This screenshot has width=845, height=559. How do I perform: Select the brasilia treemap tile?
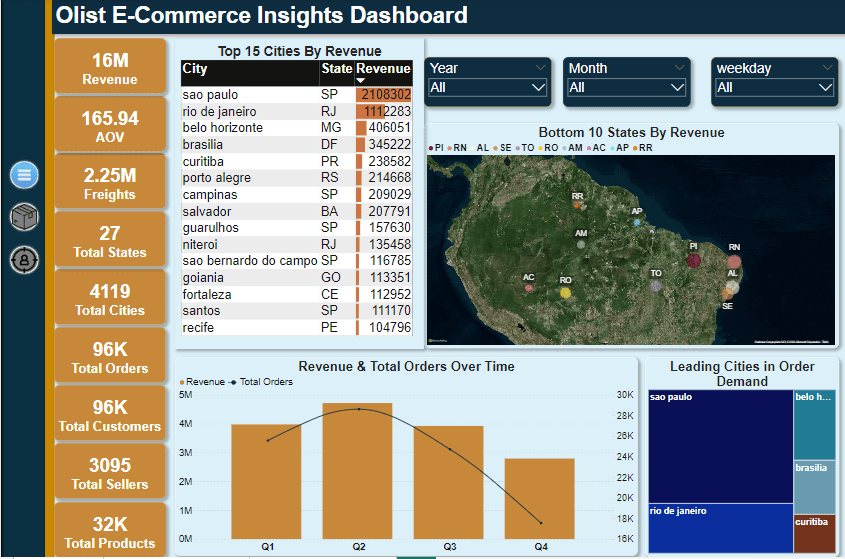coord(815,487)
